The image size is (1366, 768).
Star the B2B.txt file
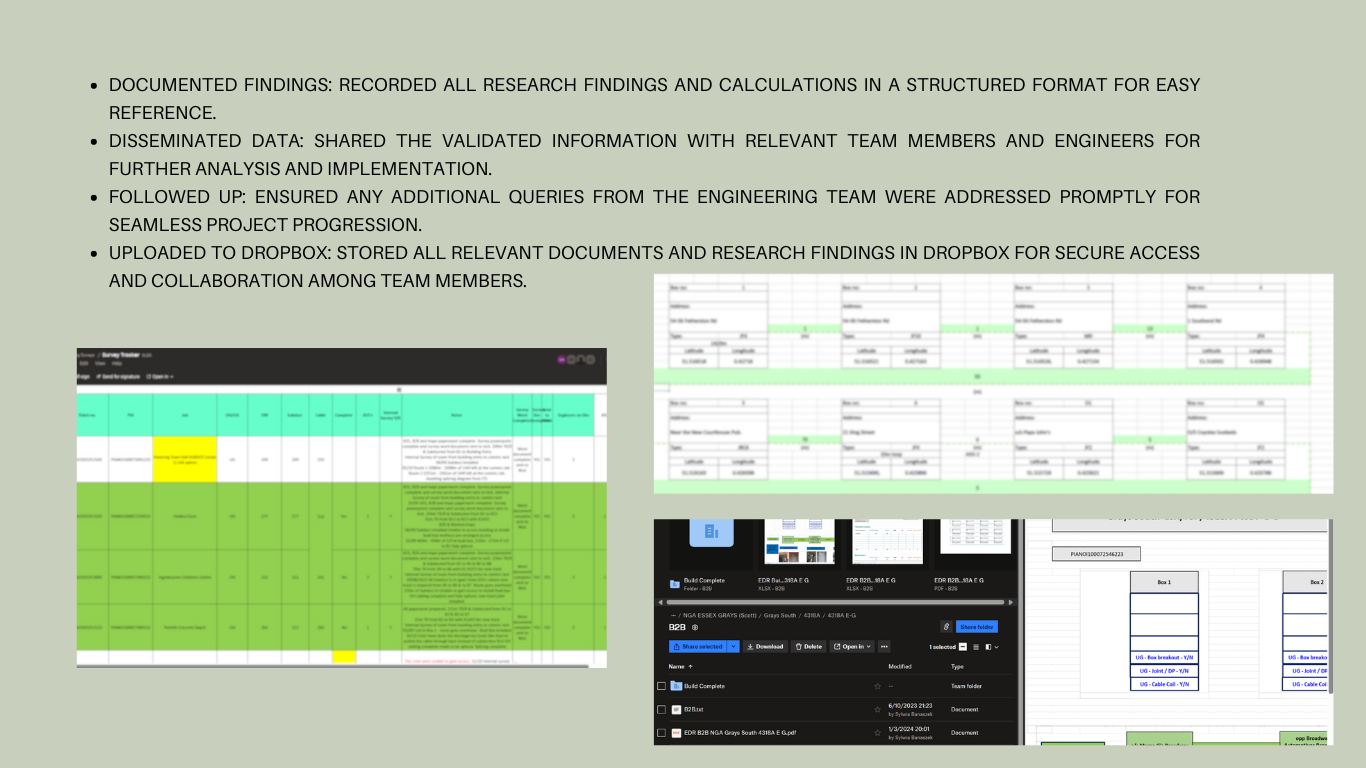coord(878,709)
